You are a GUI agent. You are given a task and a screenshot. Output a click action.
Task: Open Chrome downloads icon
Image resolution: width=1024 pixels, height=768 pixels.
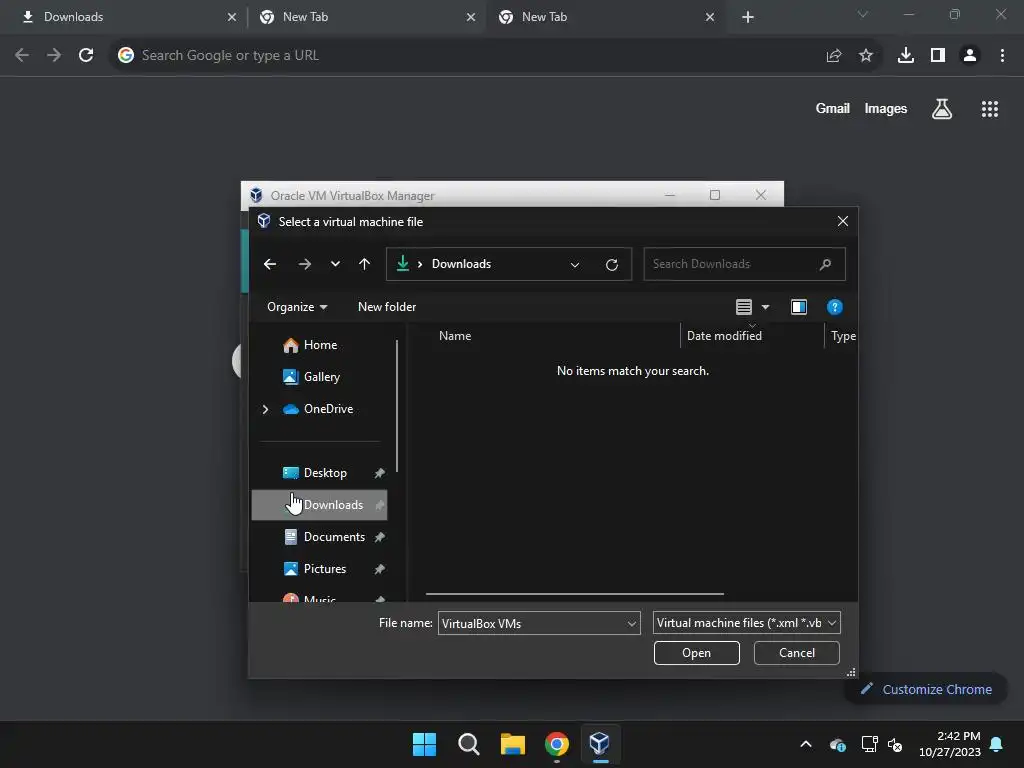[x=906, y=56]
